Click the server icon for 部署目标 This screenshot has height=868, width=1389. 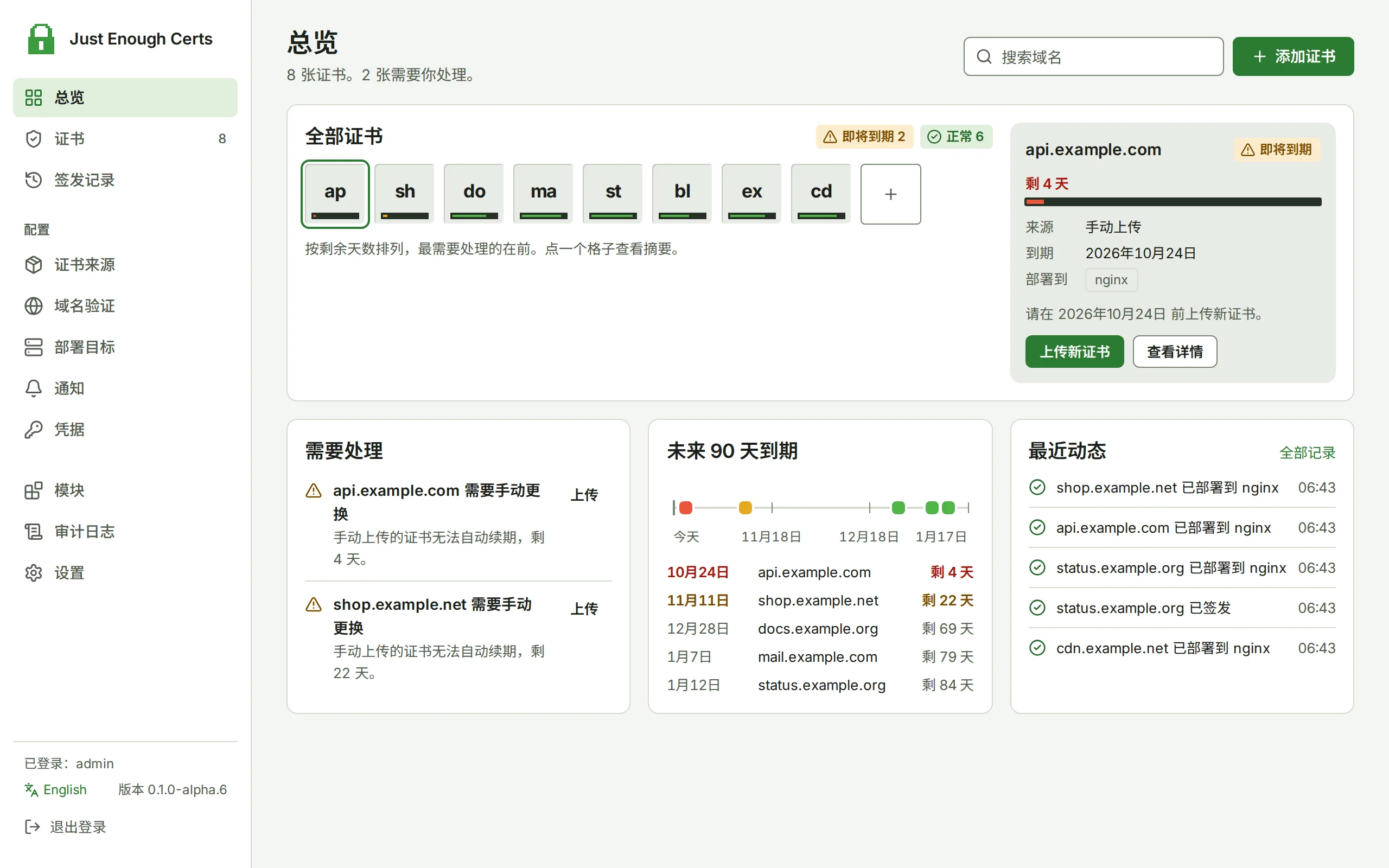pyautogui.click(x=33, y=347)
